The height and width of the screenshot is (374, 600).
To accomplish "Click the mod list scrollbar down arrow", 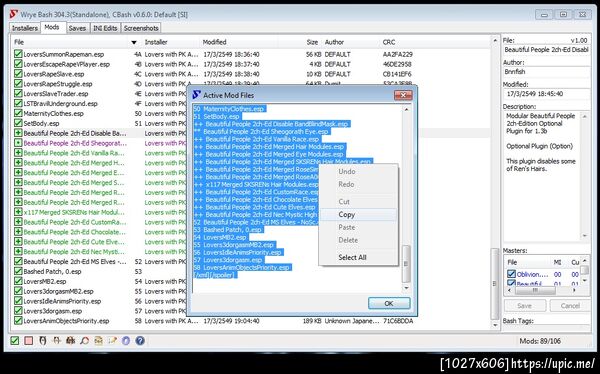I will 495,325.
